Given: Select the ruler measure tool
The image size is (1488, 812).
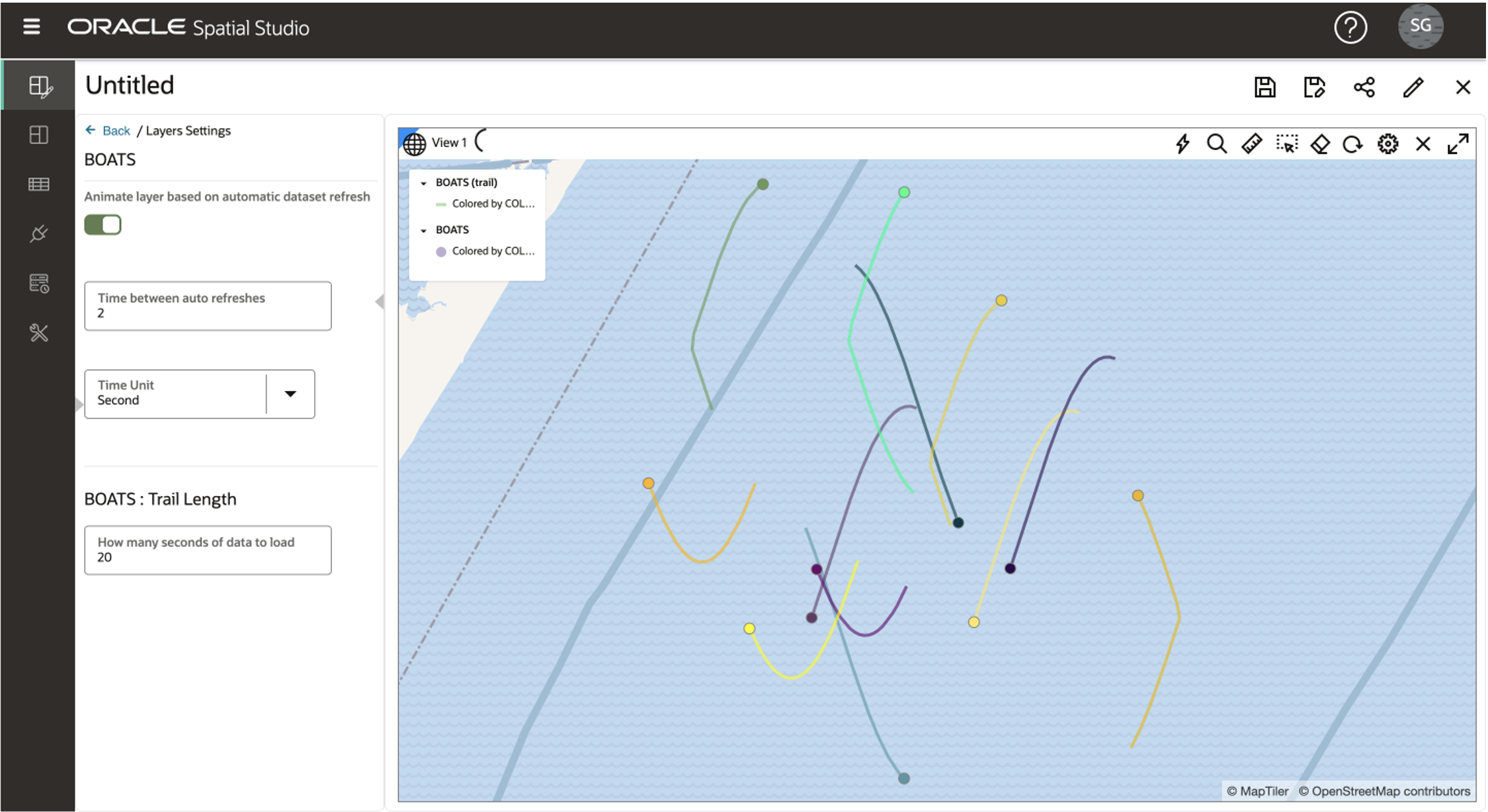Looking at the screenshot, I should point(1251,143).
